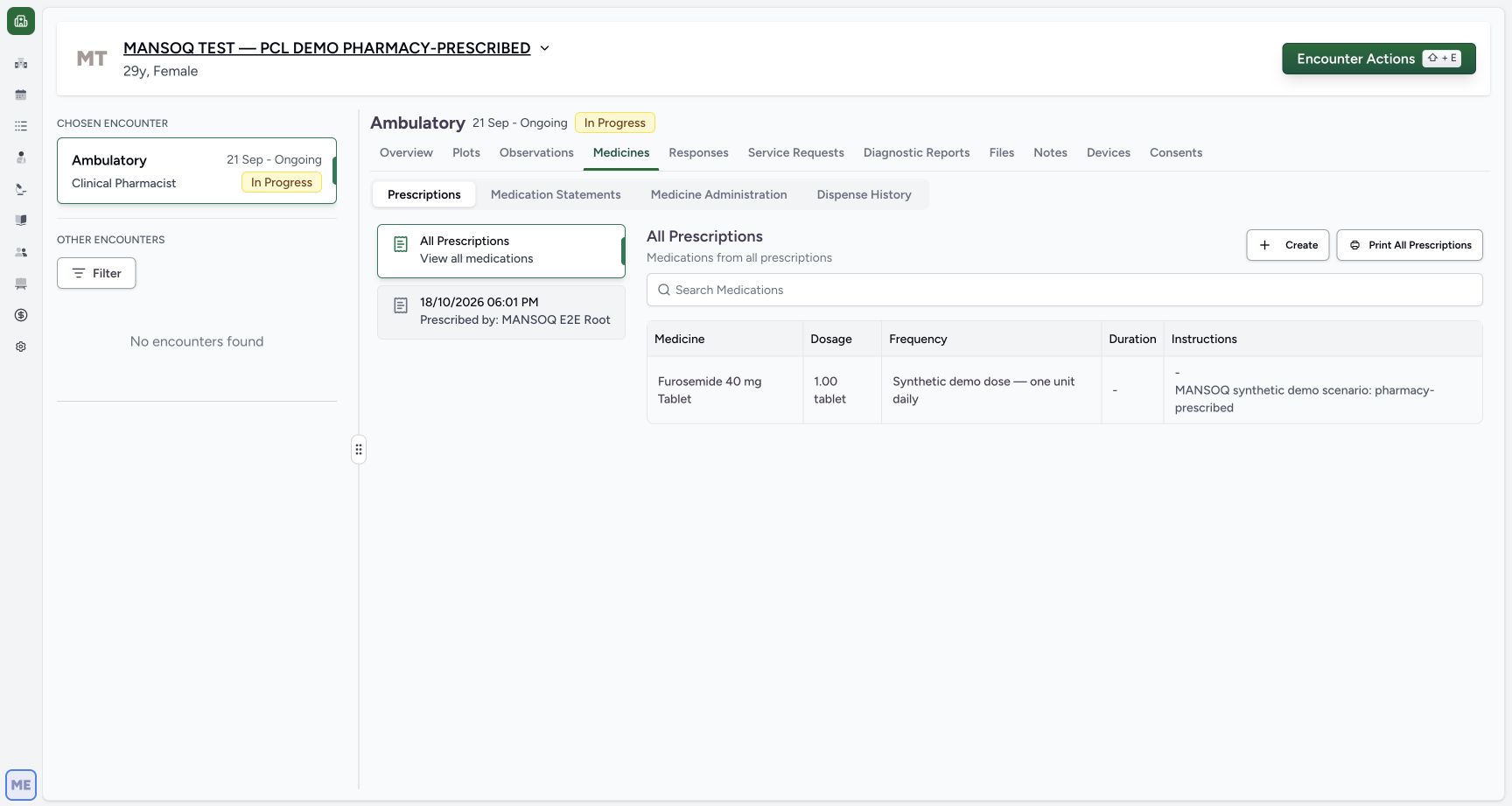The image size is (1512, 806).
Task: Click the Furosemide 40 mg Tablet cell
Action: click(724, 390)
